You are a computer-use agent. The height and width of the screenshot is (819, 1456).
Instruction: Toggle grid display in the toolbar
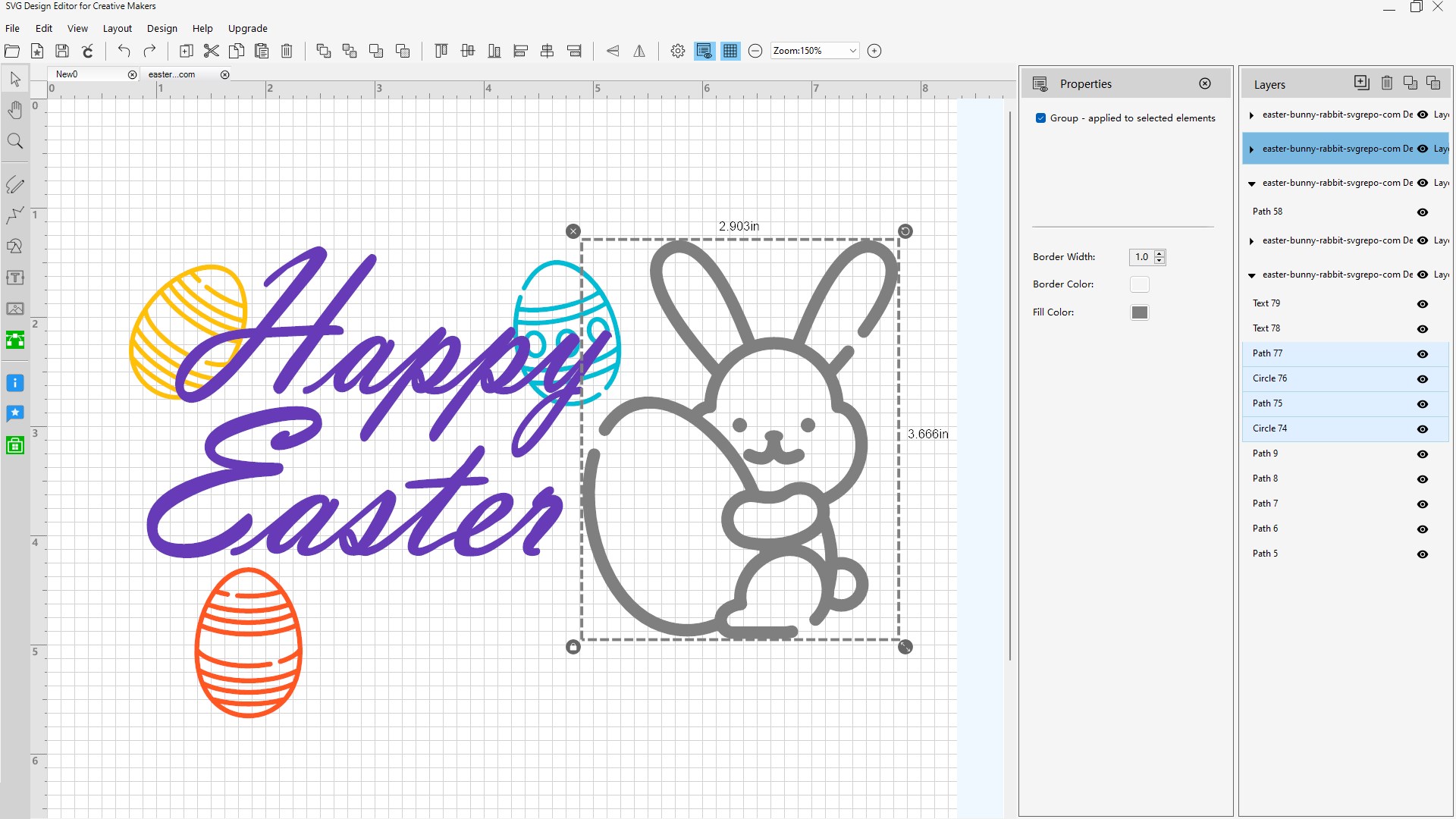coord(730,51)
